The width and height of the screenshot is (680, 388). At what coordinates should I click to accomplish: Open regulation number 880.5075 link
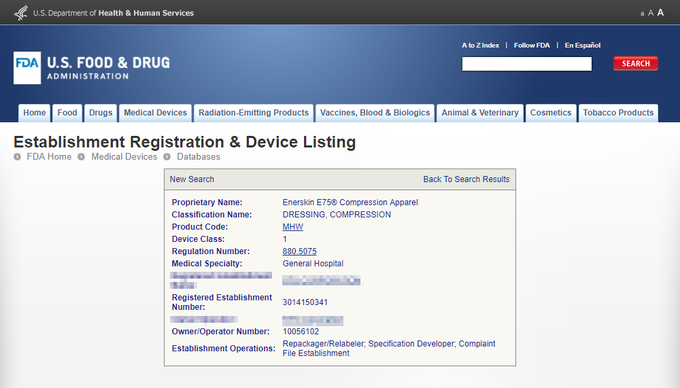pos(299,251)
